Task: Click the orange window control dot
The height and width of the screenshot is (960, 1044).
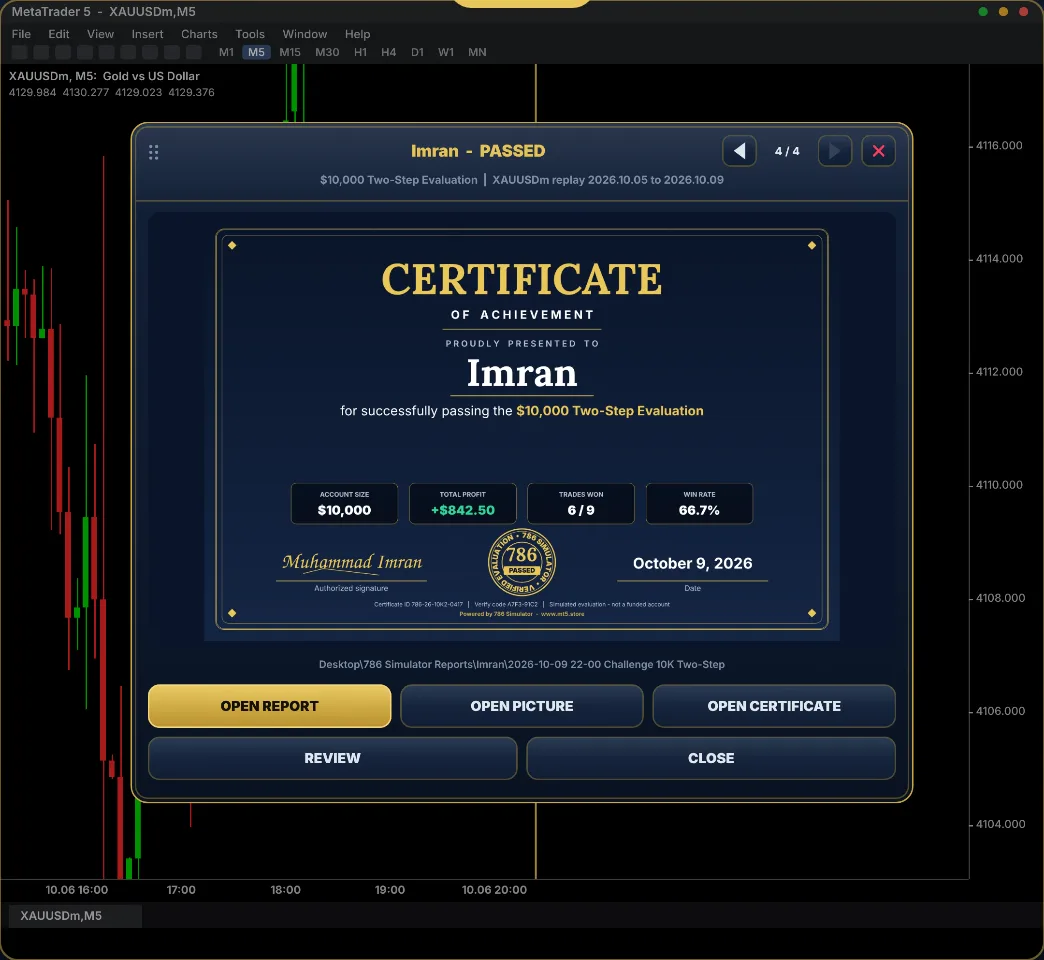Action: 1003,11
